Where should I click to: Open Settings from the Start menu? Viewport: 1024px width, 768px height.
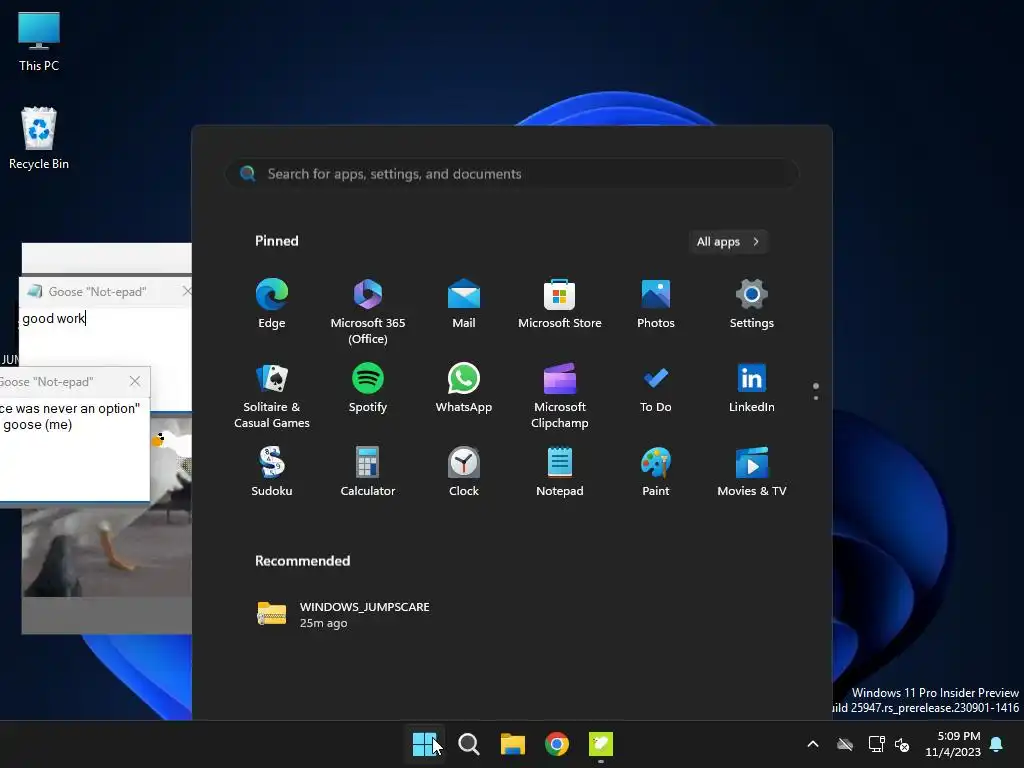[752, 304]
